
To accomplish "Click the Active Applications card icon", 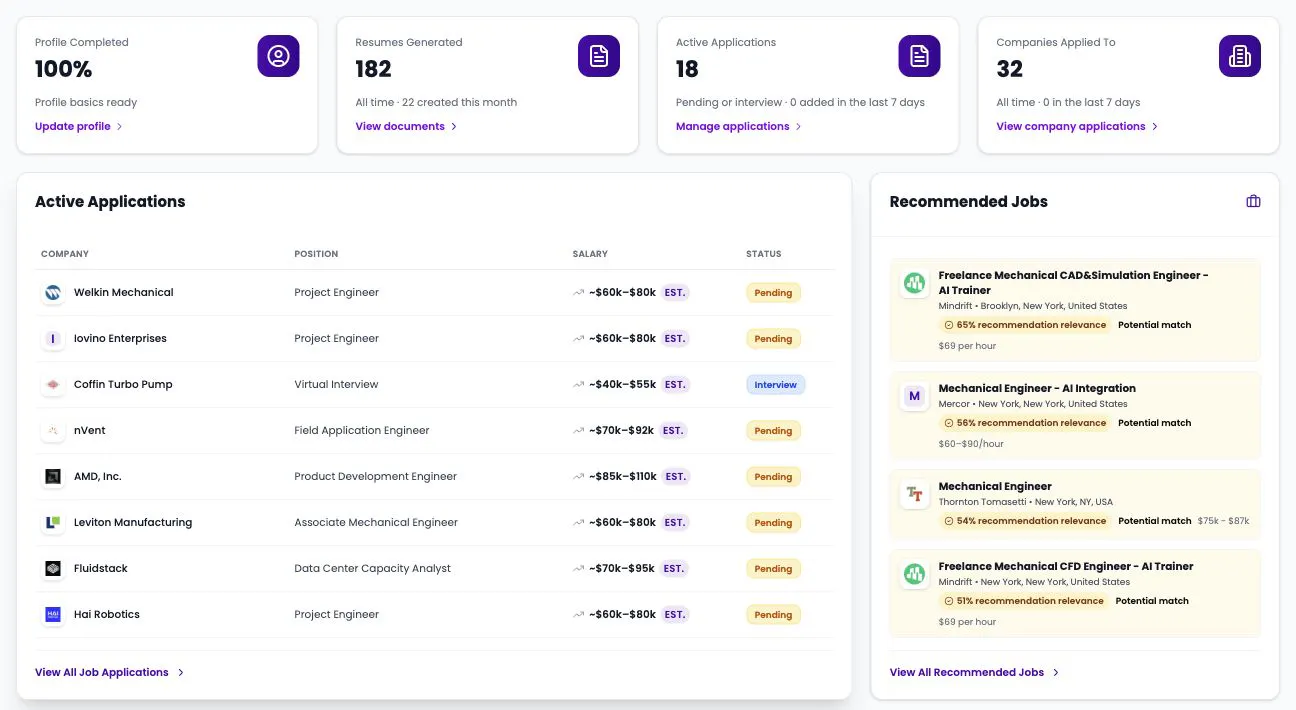I will pyautogui.click(x=919, y=56).
